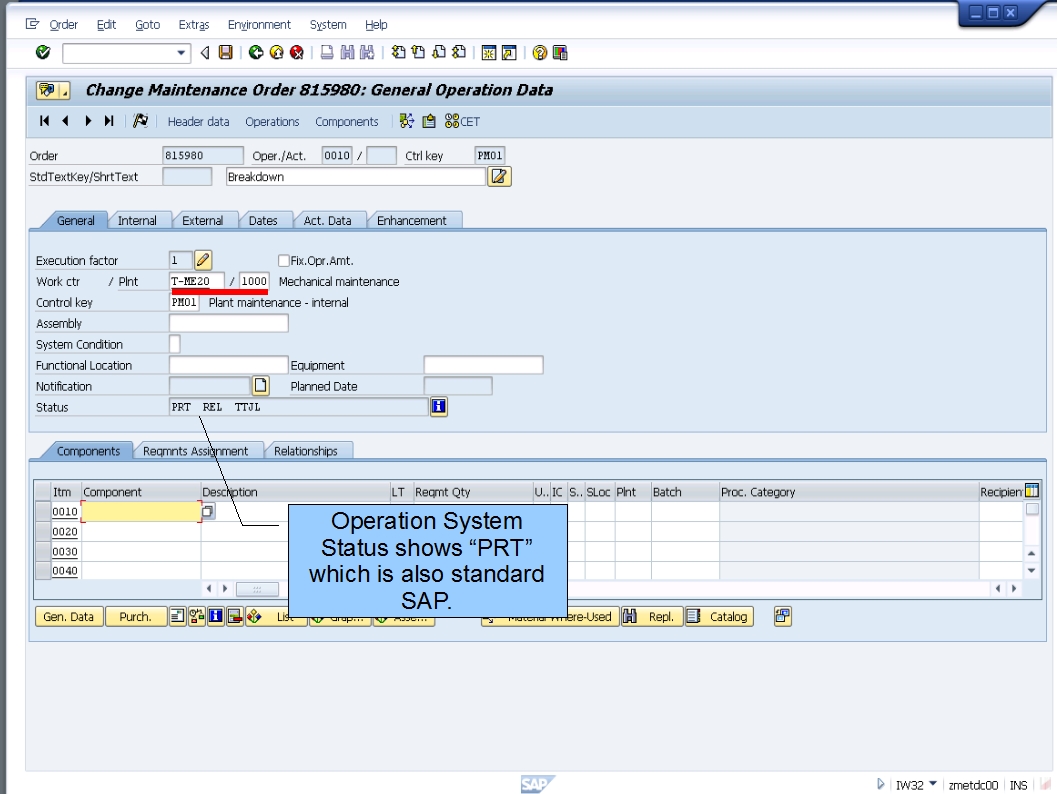Click the Status information icon next to Status field

click(x=438, y=406)
